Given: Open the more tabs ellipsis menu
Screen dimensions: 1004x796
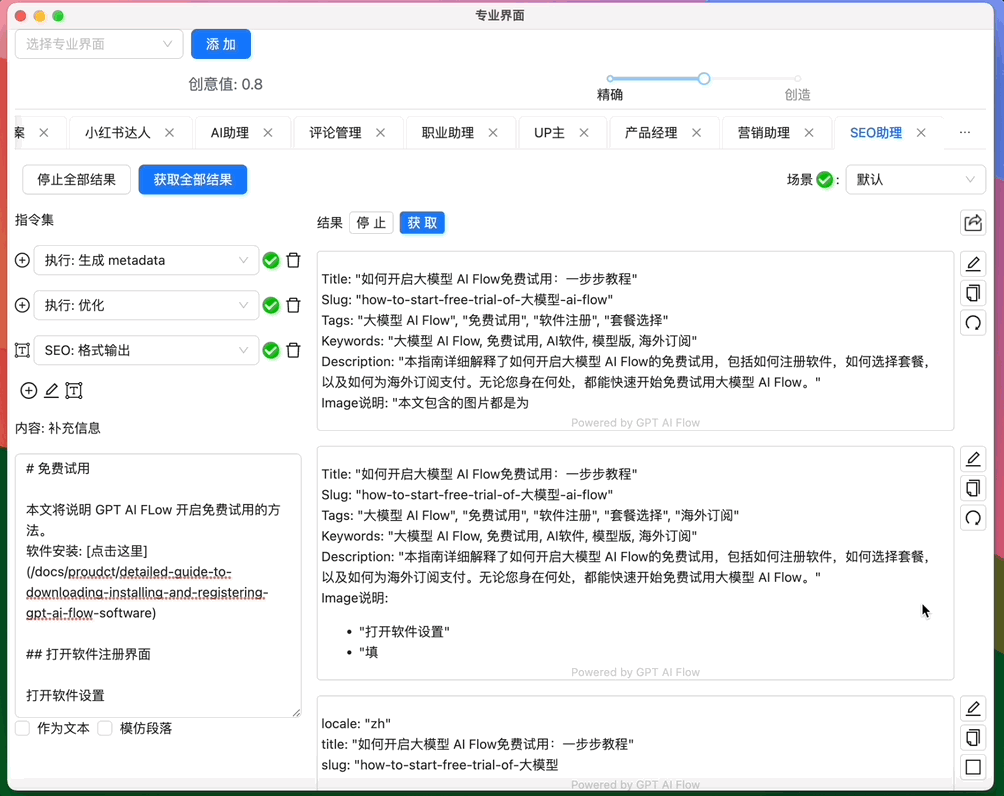Looking at the screenshot, I should (965, 133).
